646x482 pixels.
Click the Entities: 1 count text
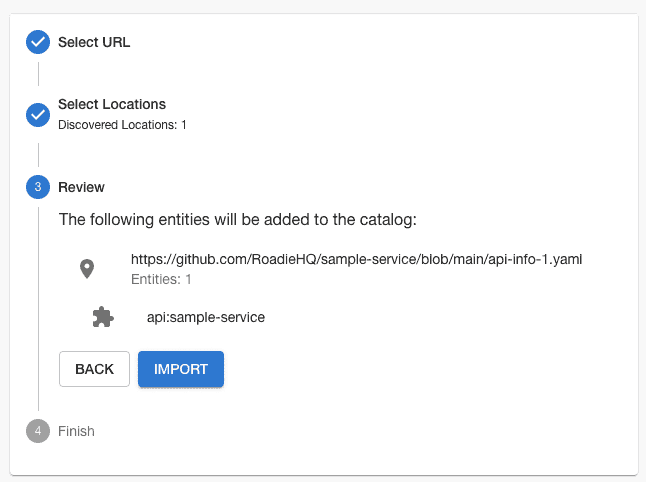[161, 279]
